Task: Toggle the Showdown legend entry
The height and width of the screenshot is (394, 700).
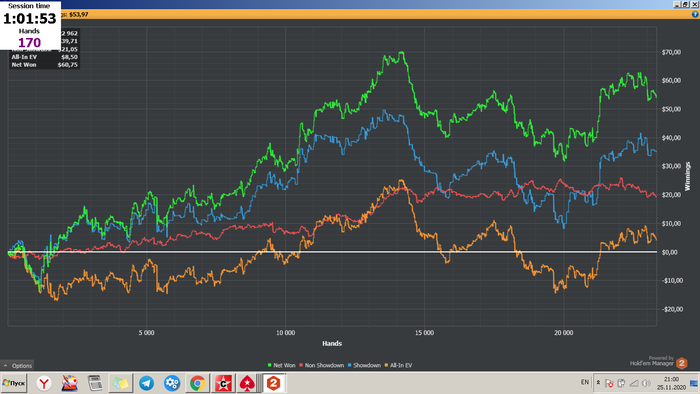Action: (x=364, y=365)
